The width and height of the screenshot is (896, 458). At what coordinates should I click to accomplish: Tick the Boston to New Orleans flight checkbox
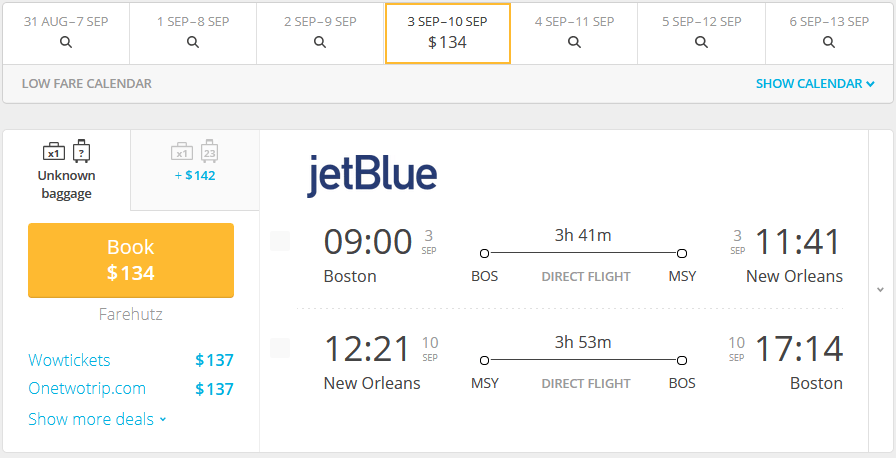click(x=280, y=241)
